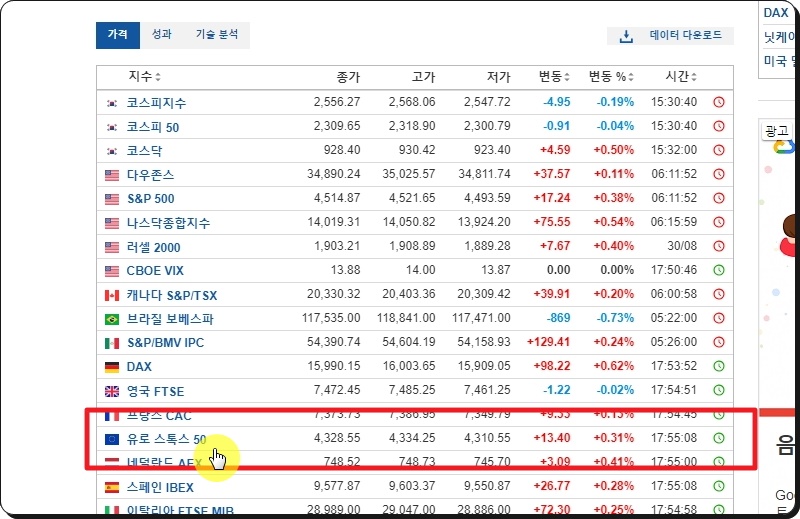This screenshot has width=800, height=519.
Task: Open the 다우존스 index link
Action: click(150, 175)
